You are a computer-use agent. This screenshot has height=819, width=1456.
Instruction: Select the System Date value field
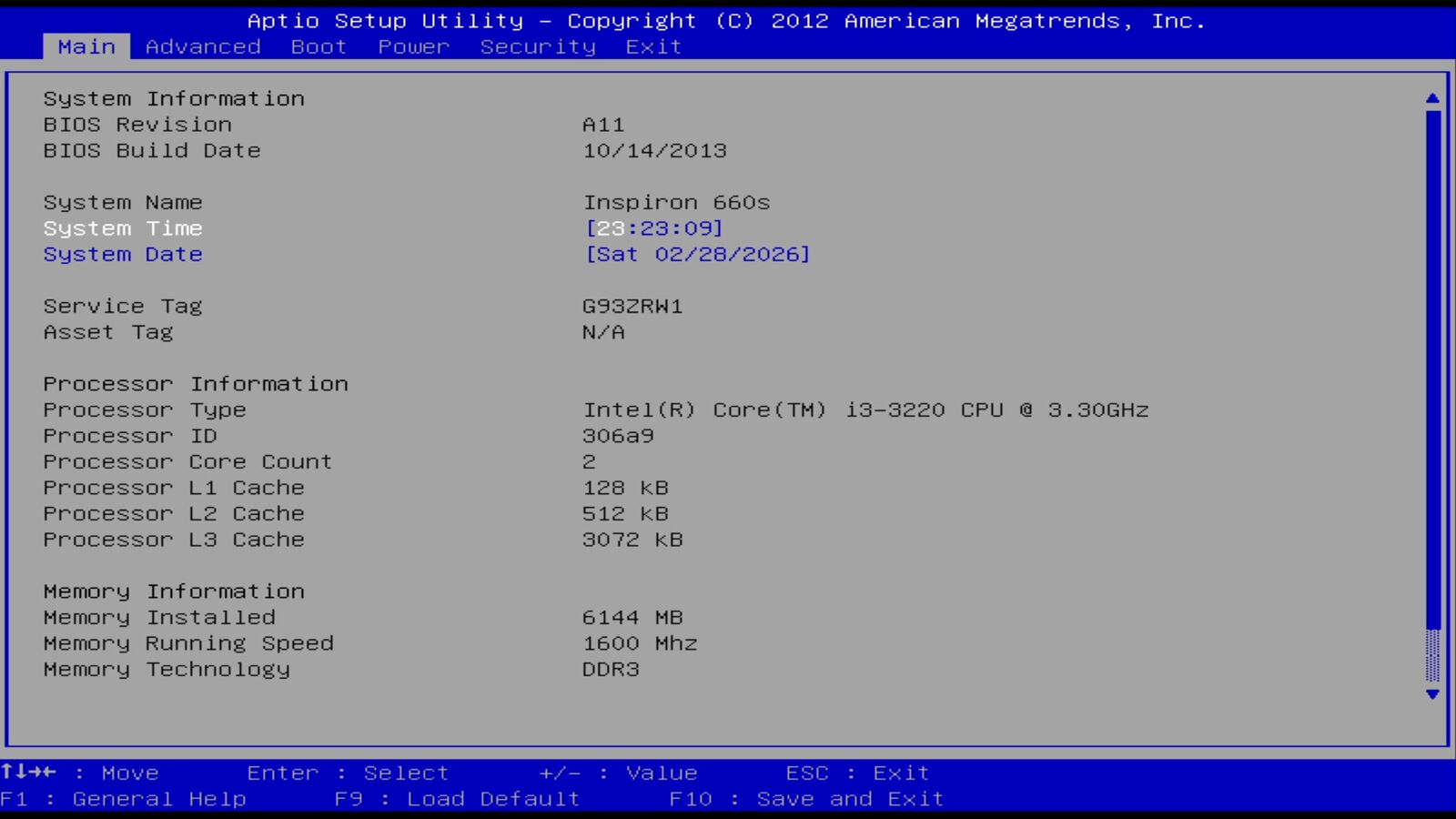(697, 255)
